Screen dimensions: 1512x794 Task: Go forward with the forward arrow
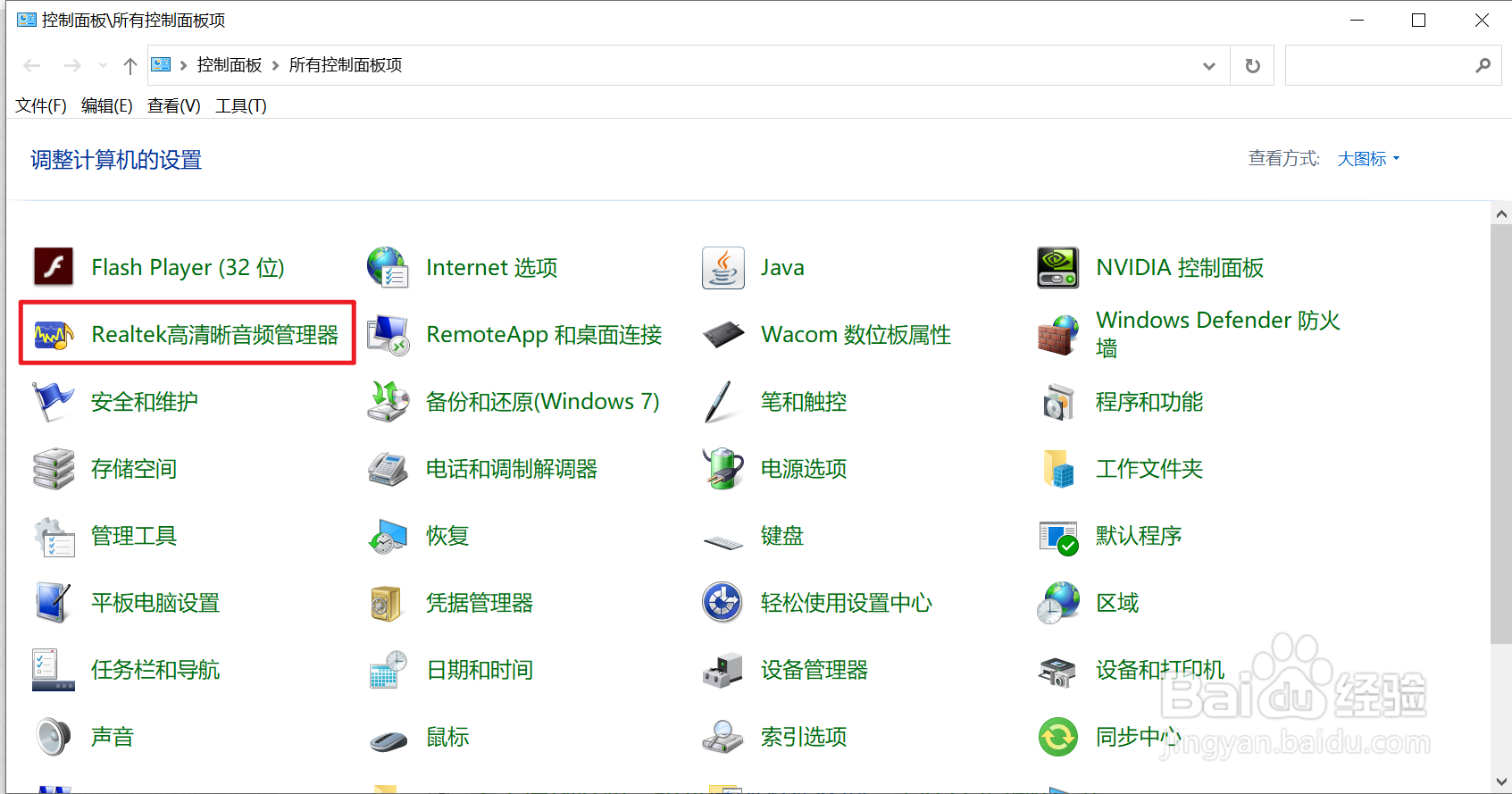[72, 65]
